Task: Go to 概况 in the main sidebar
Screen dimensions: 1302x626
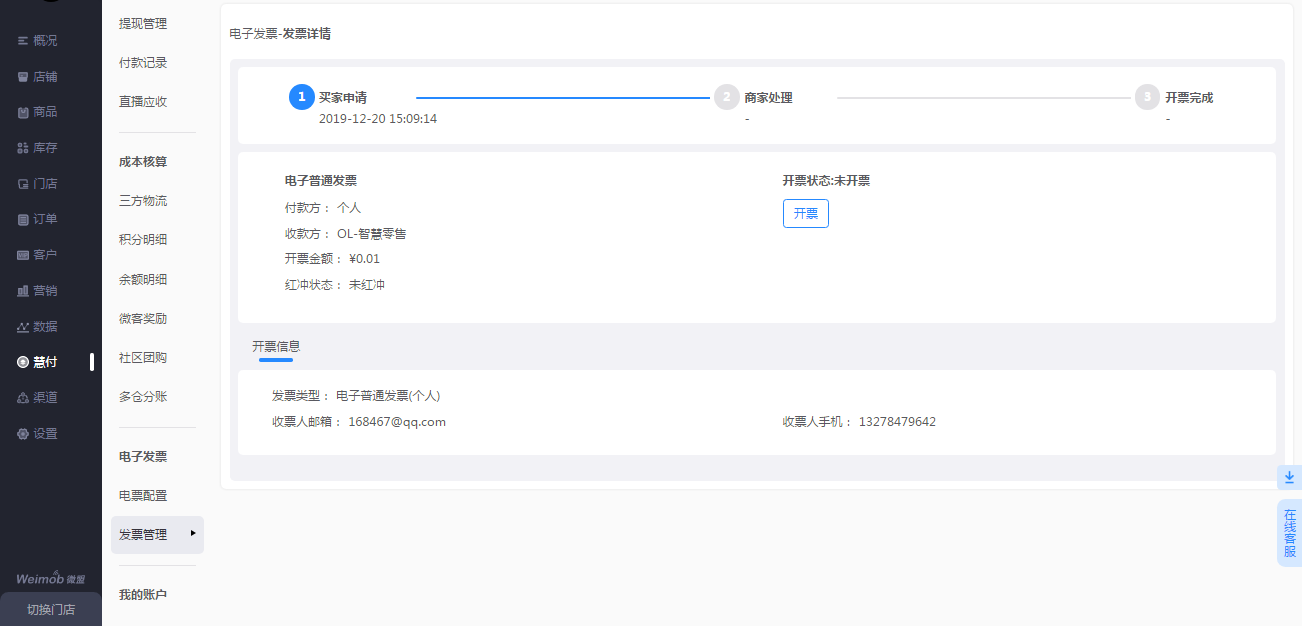Action: 45,41
